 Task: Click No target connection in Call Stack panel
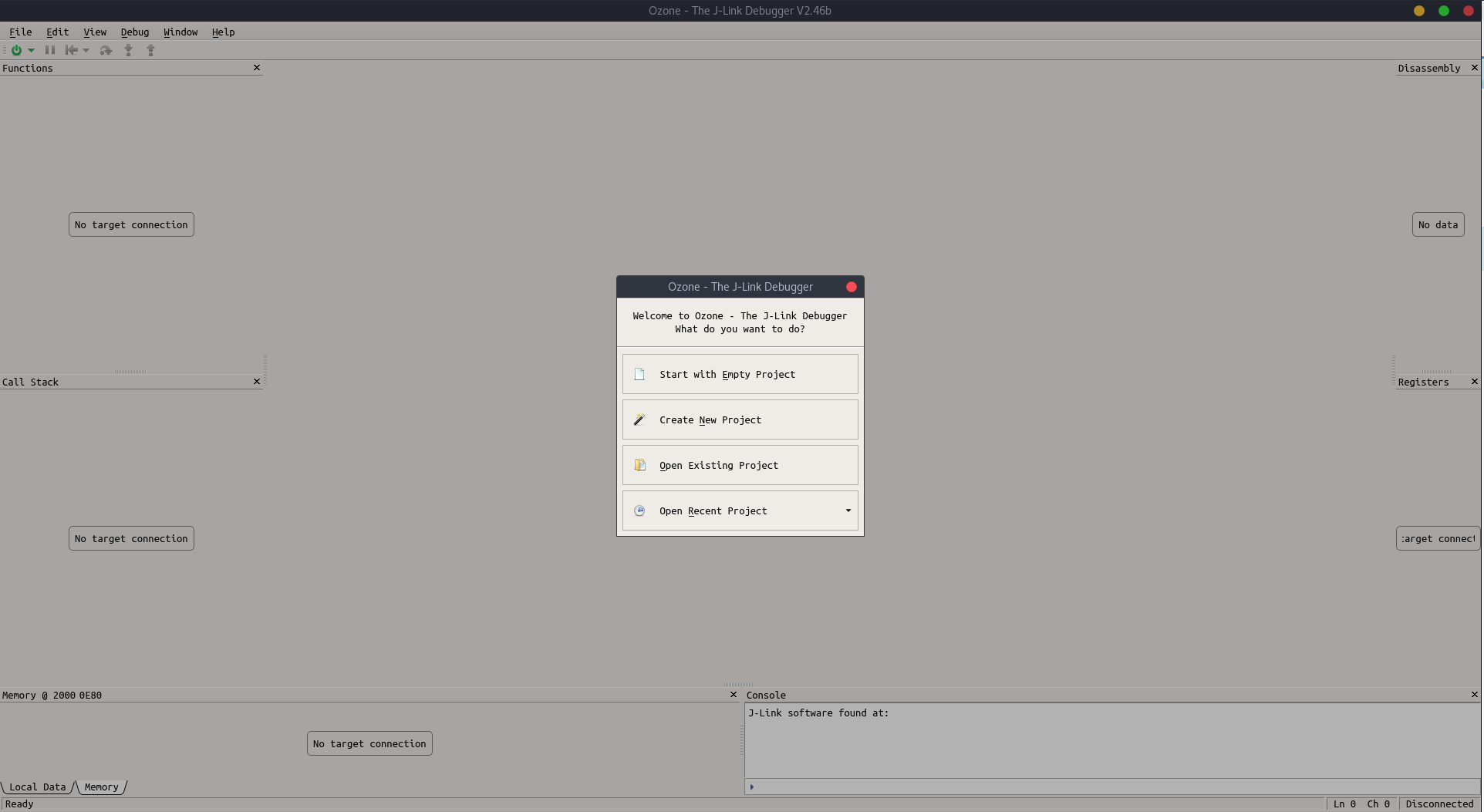tap(131, 538)
